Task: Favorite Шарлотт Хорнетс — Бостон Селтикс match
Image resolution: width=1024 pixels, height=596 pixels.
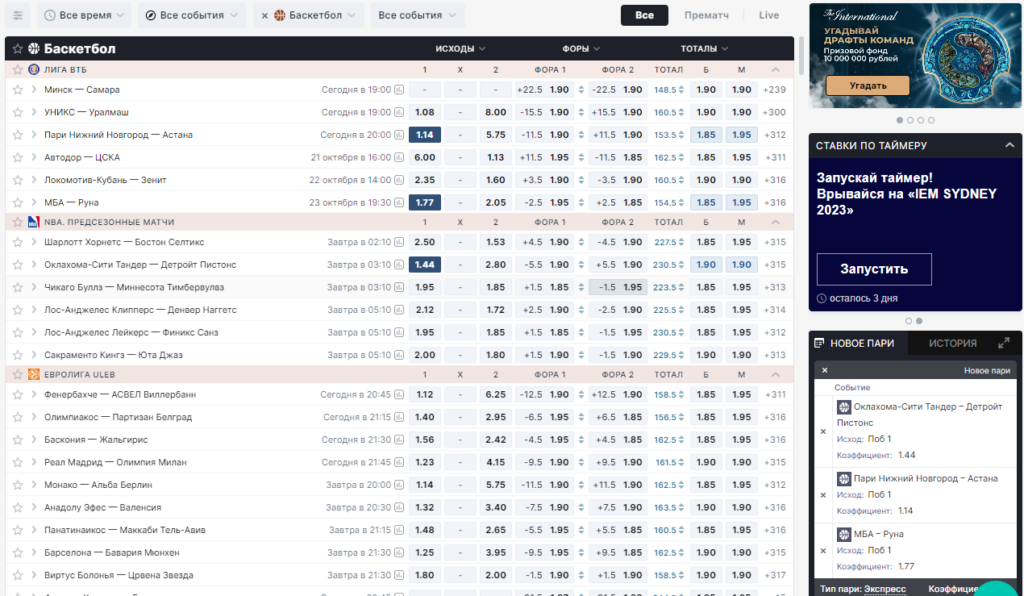Action: 18,242
